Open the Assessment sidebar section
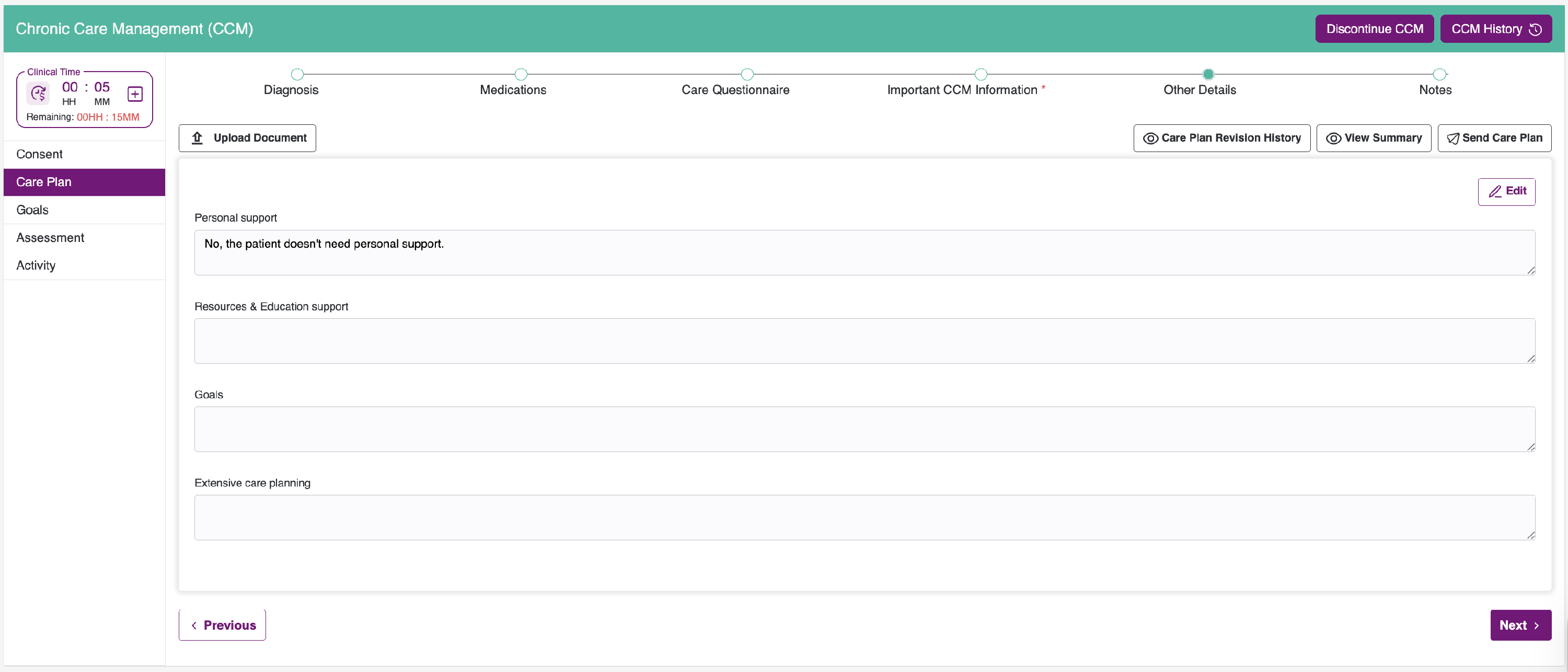1568x672 pixels. 51,238
